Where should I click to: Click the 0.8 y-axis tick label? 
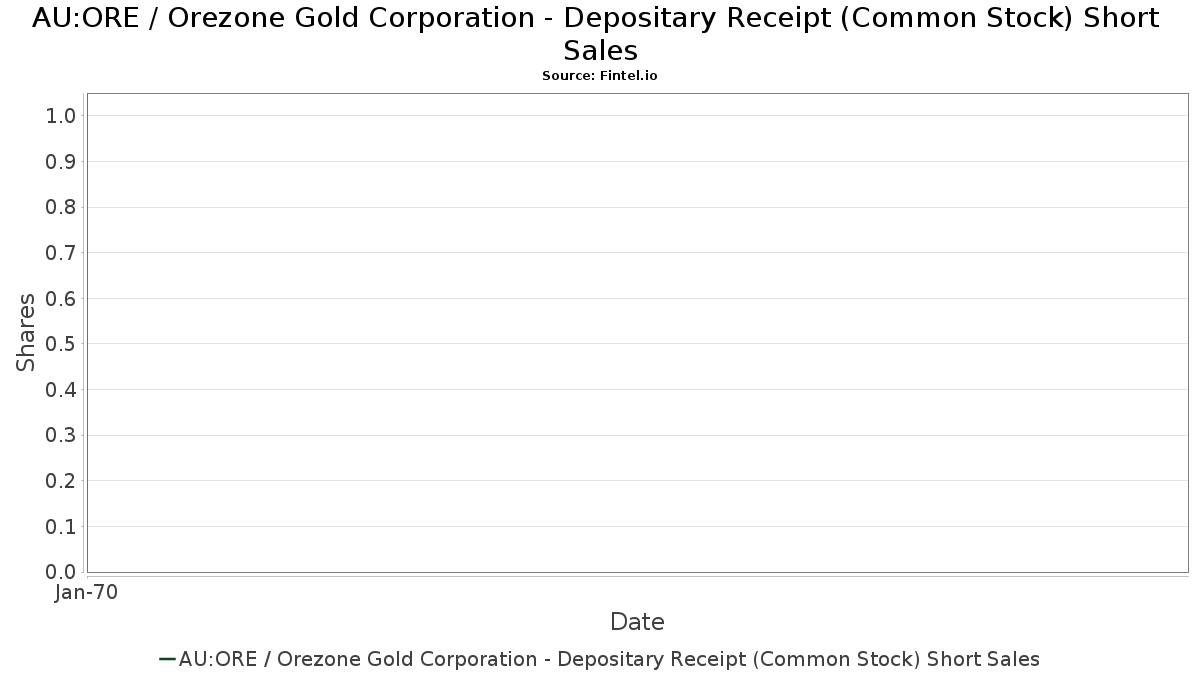click(61, 207)
